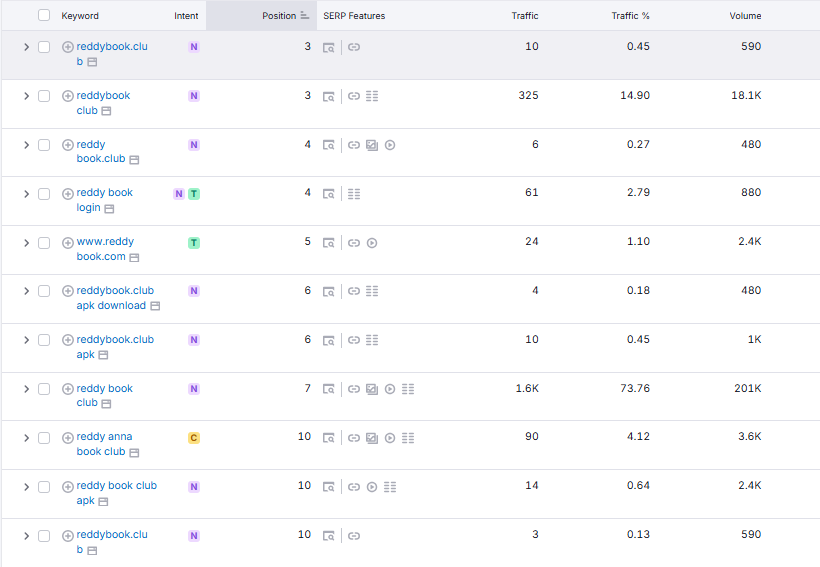Image resolution: width=820 pixels, height=567 pixels.
Task: Sort table by Traffic column header
Action: pos(525,16)
